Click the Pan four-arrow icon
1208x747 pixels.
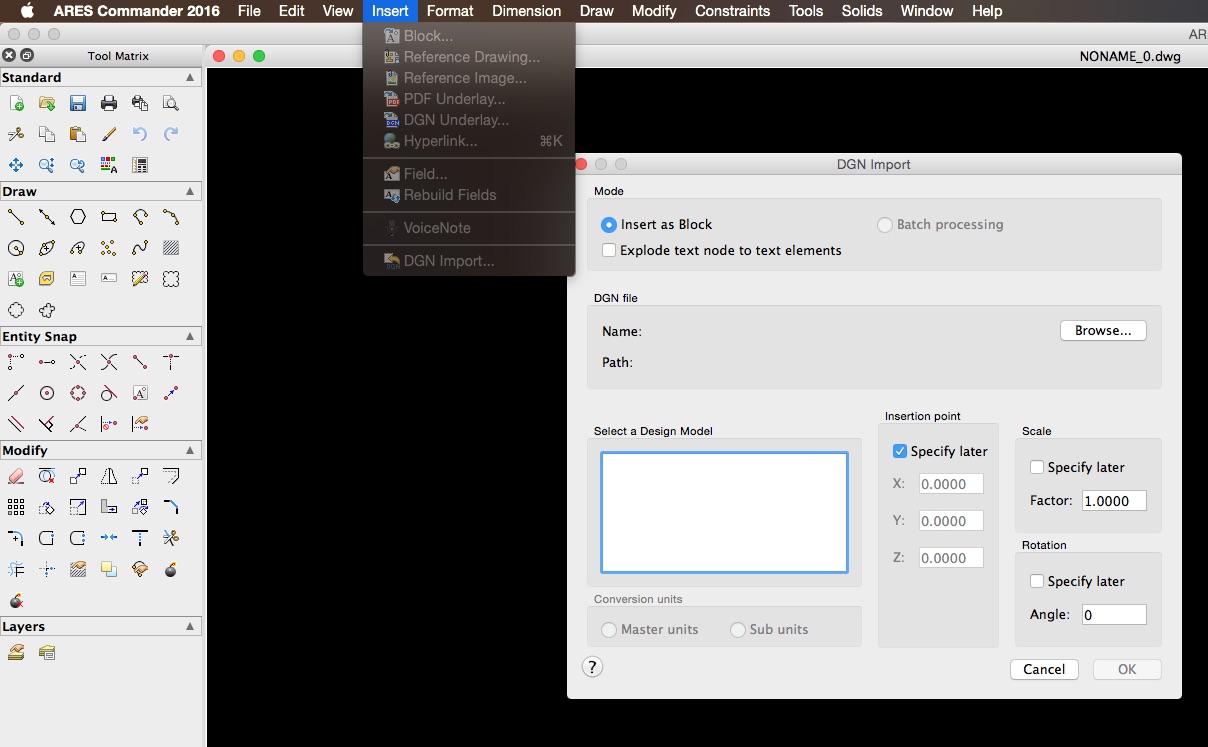16,165
